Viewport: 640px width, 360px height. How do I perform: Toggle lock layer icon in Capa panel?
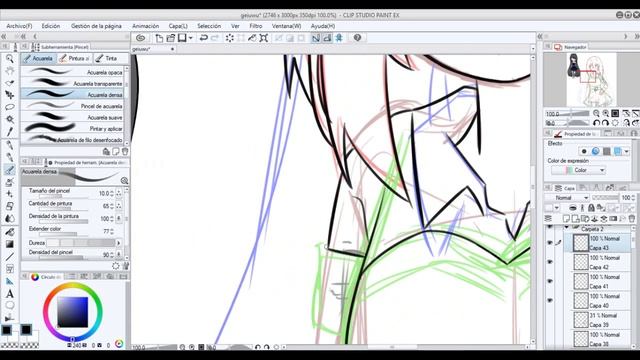pyautogui.click(x=591, y=208)
